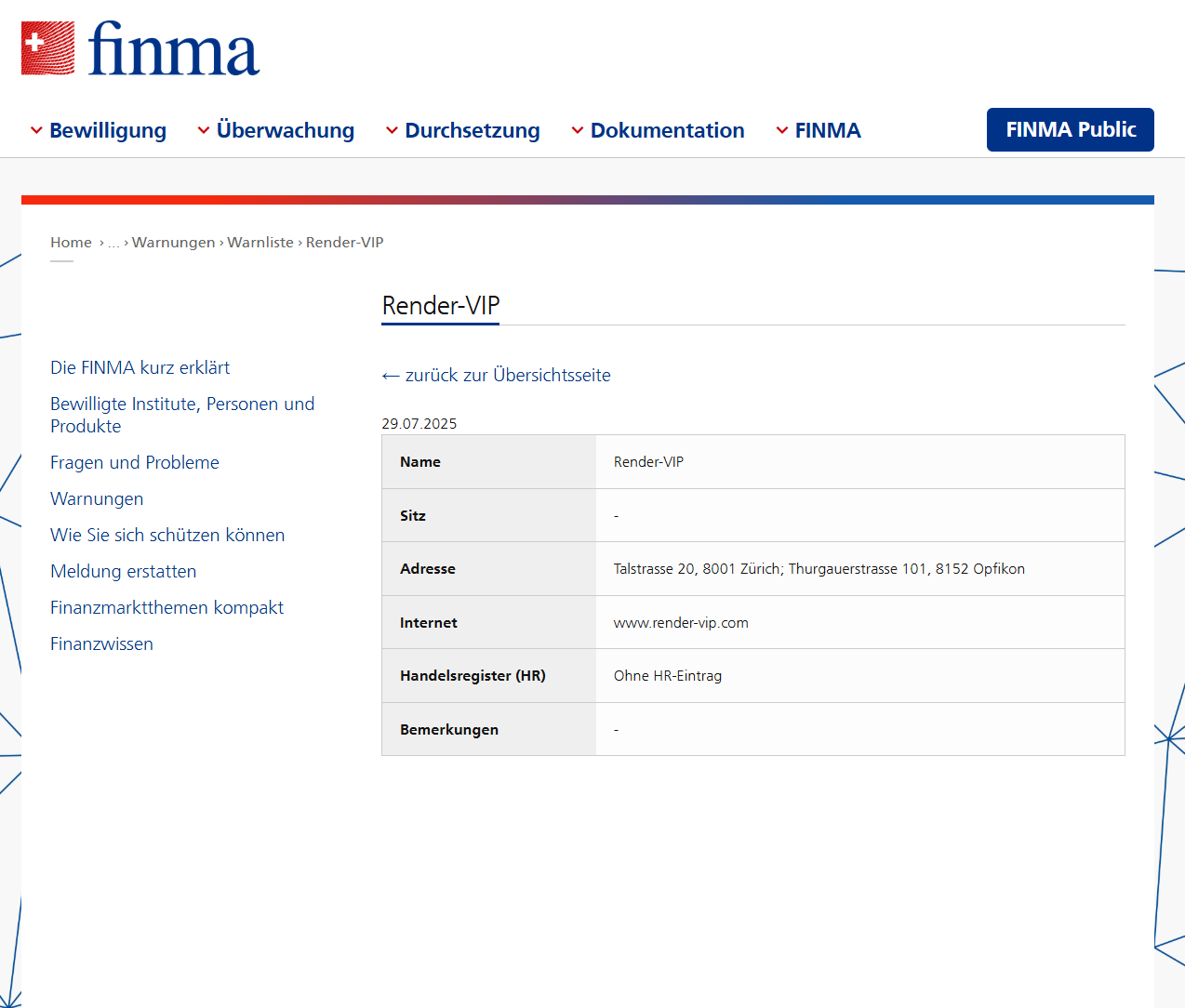The height and width of the screenshot is (1008, 1185).
Task: Expand the collapsed breadcrumb ellipsis
Action: pos(113,243)
